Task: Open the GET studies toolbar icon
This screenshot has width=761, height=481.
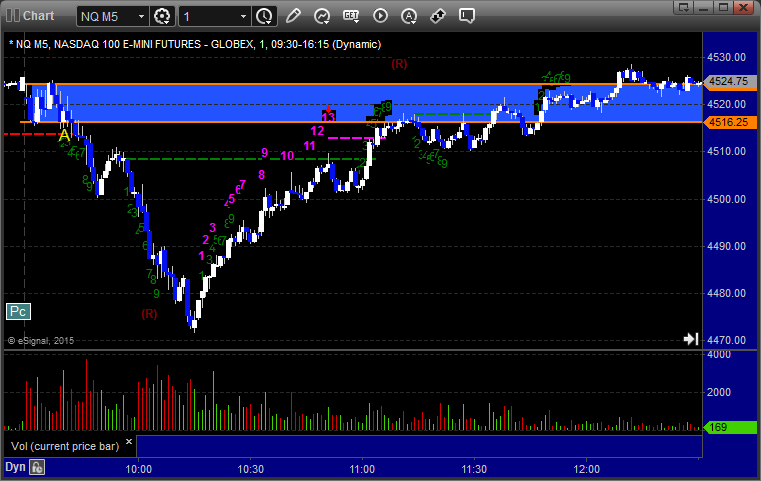Action: (x=351, y=16)
